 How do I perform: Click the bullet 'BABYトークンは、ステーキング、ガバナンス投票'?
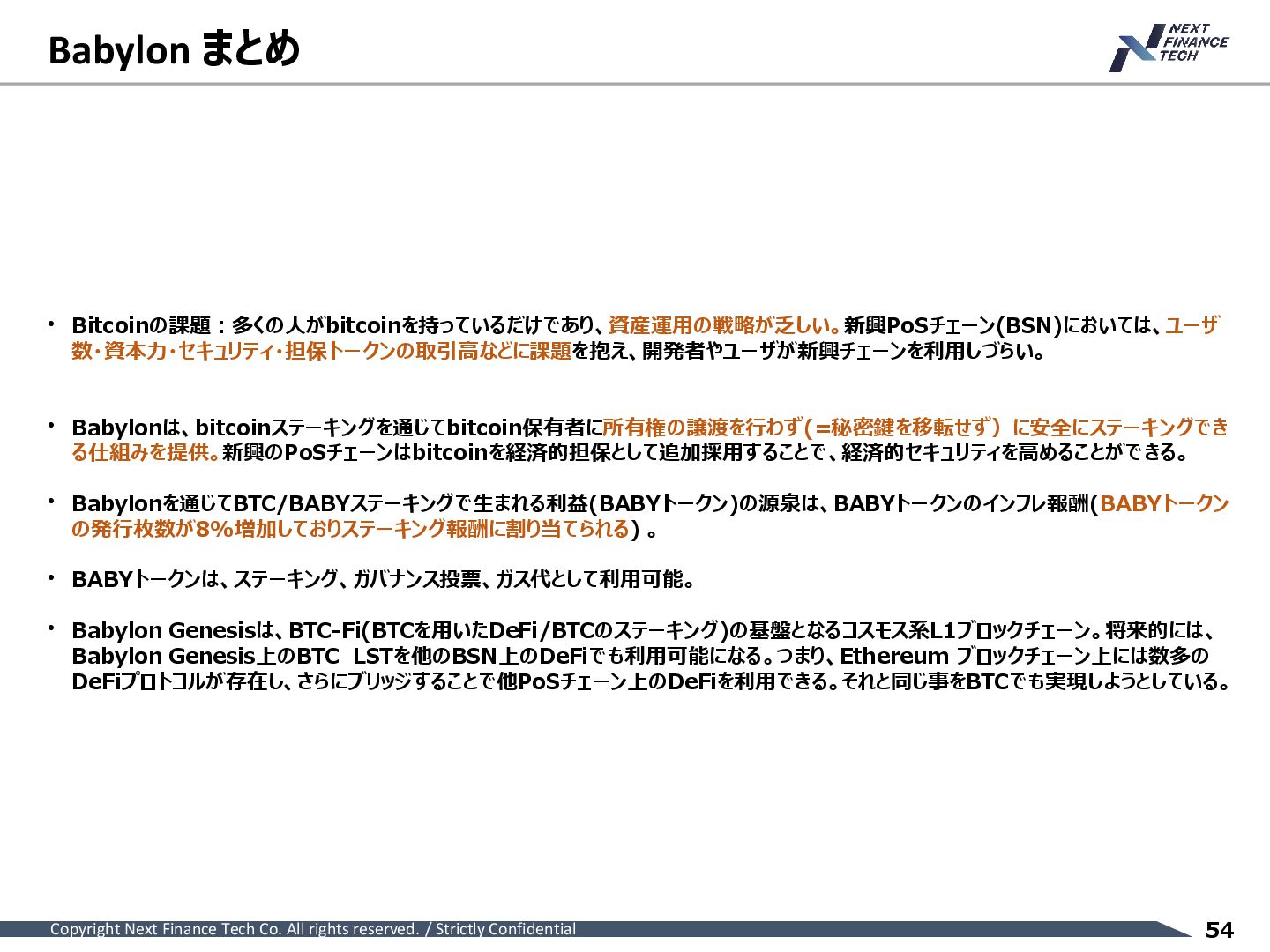pyautogui.click(x=384, y=580)
